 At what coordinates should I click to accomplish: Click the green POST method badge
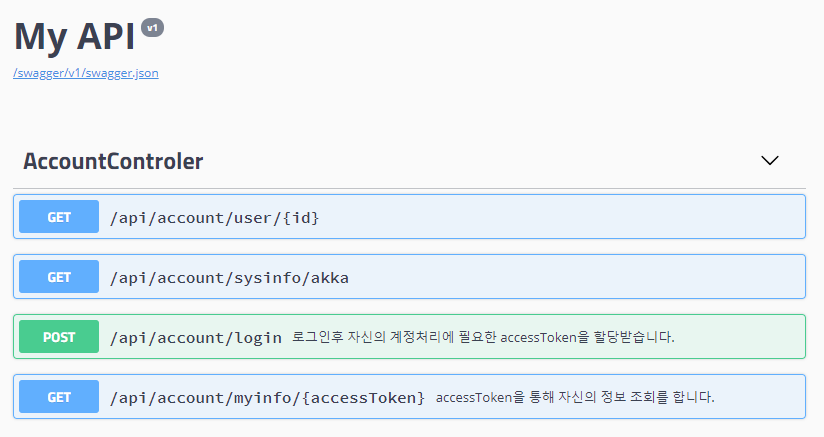click(59, 337)
